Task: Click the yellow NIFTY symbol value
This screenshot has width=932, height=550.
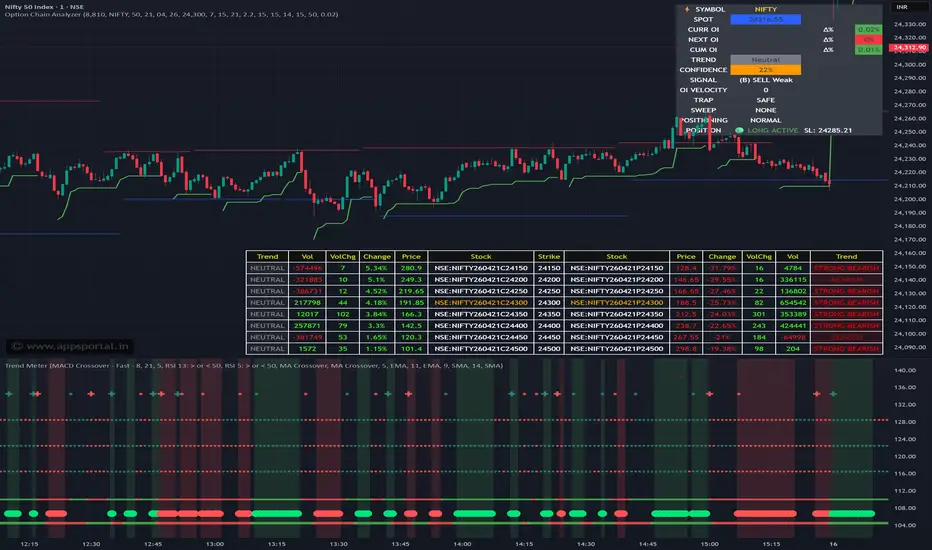Action: click(766, 10)
